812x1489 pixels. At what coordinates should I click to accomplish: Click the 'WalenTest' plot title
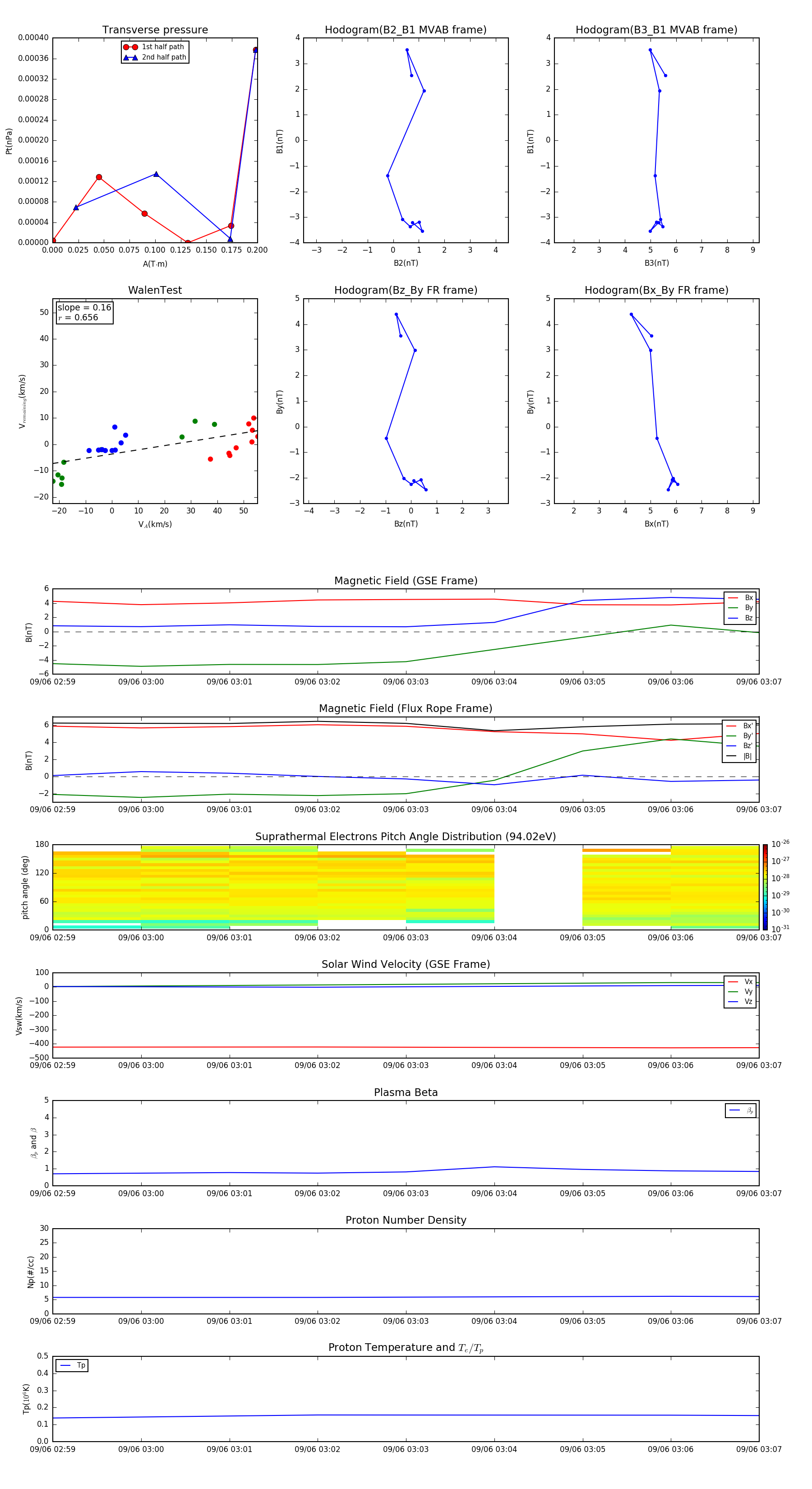pyautogui.click(x=155, y=290)
